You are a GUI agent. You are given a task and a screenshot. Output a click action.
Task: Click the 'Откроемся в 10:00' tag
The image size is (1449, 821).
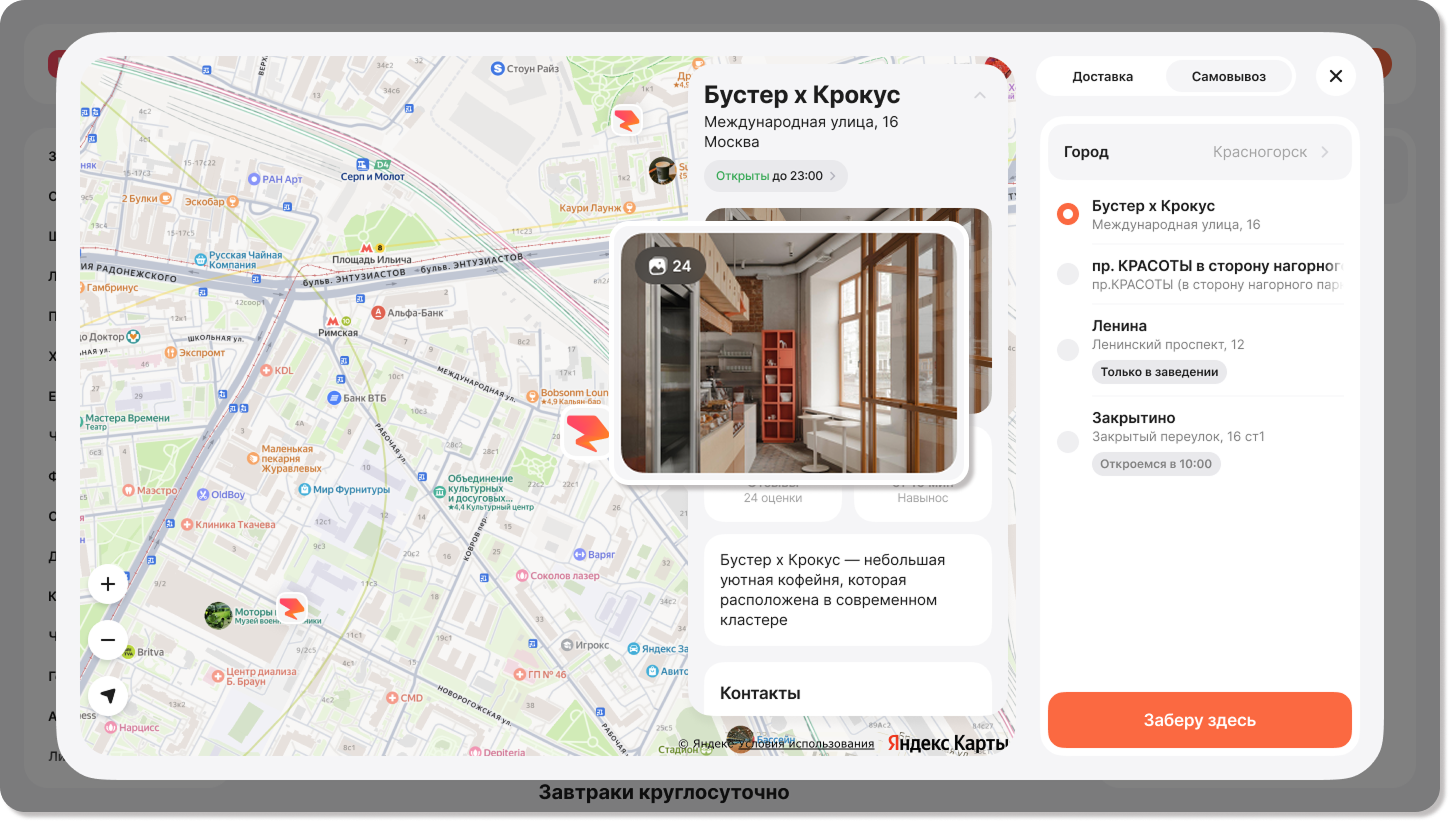(1156, 464)
